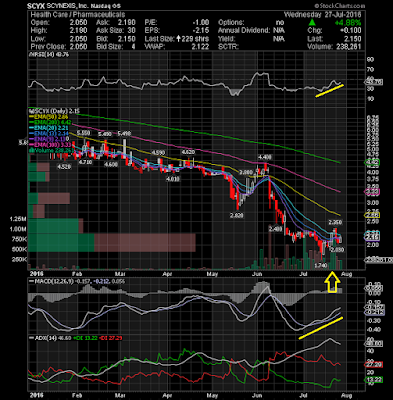The width and height of the screenshot is (393, 400).
Task: Click the Open price value
Action: tap(78, 23)
